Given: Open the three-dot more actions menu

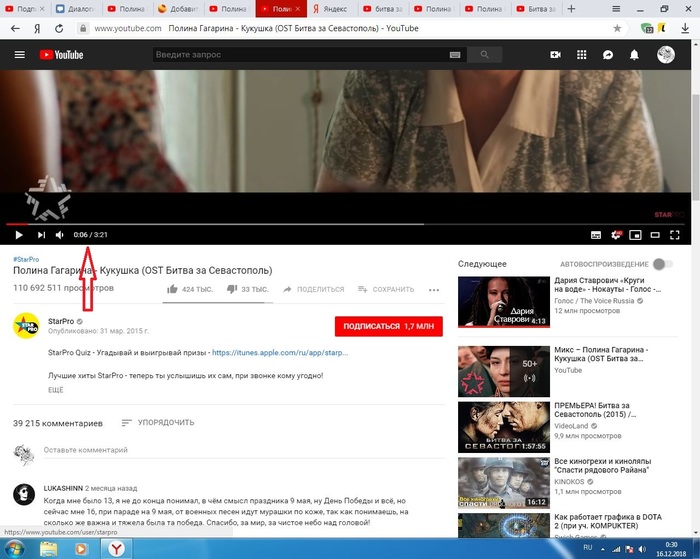Looking at the screenshot, I should [x=434, y=290].
